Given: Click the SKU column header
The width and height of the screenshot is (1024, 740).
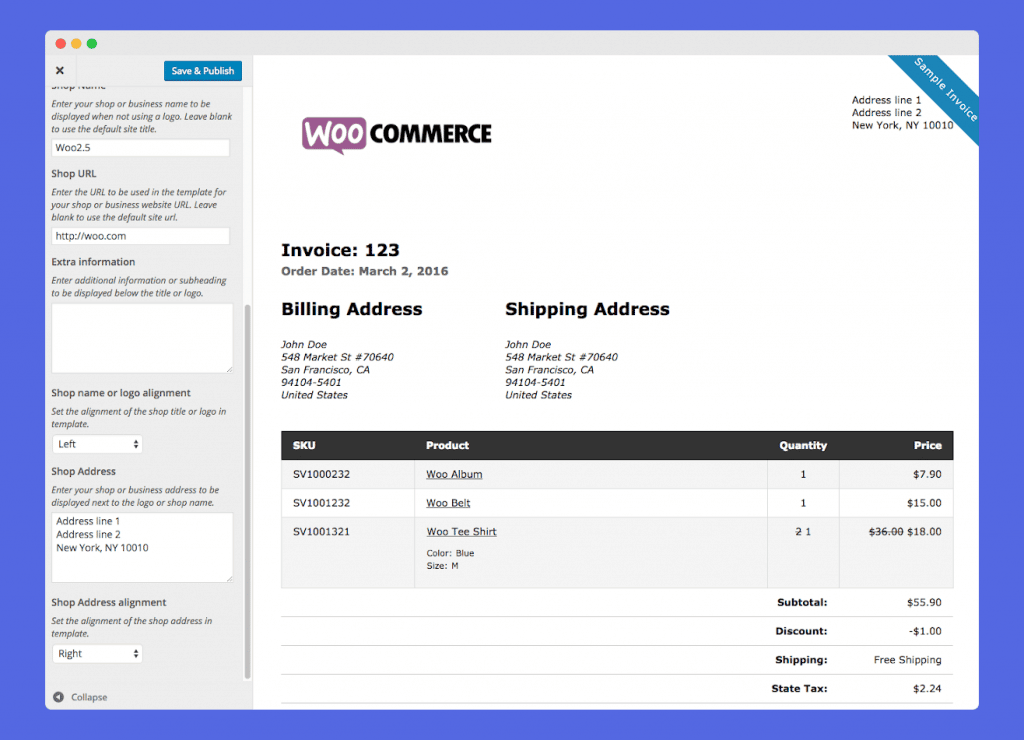Looking at the screenshot, I should pos(304,445).
